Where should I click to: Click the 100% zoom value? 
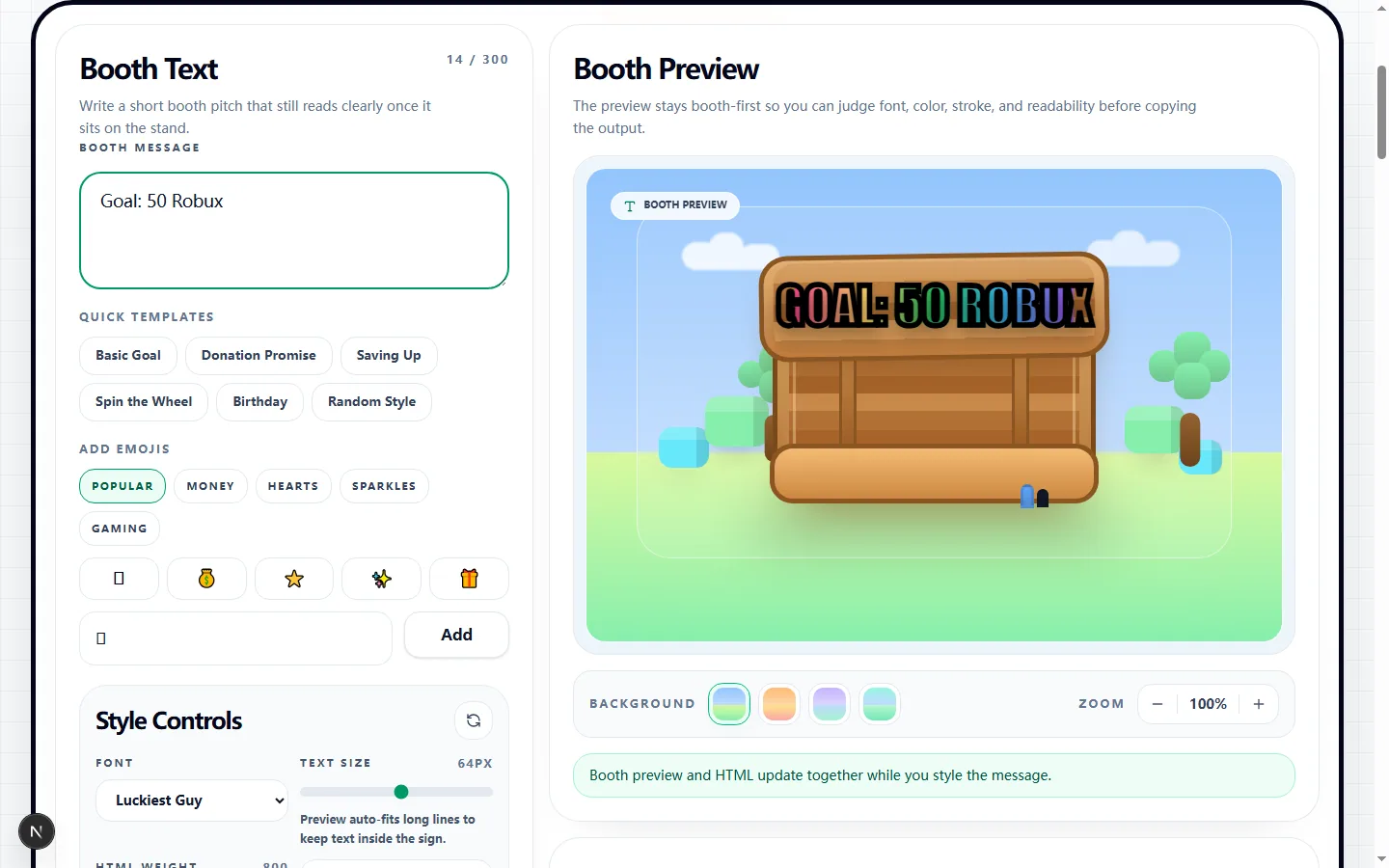pyautogui.click(x=1208, y=704)
